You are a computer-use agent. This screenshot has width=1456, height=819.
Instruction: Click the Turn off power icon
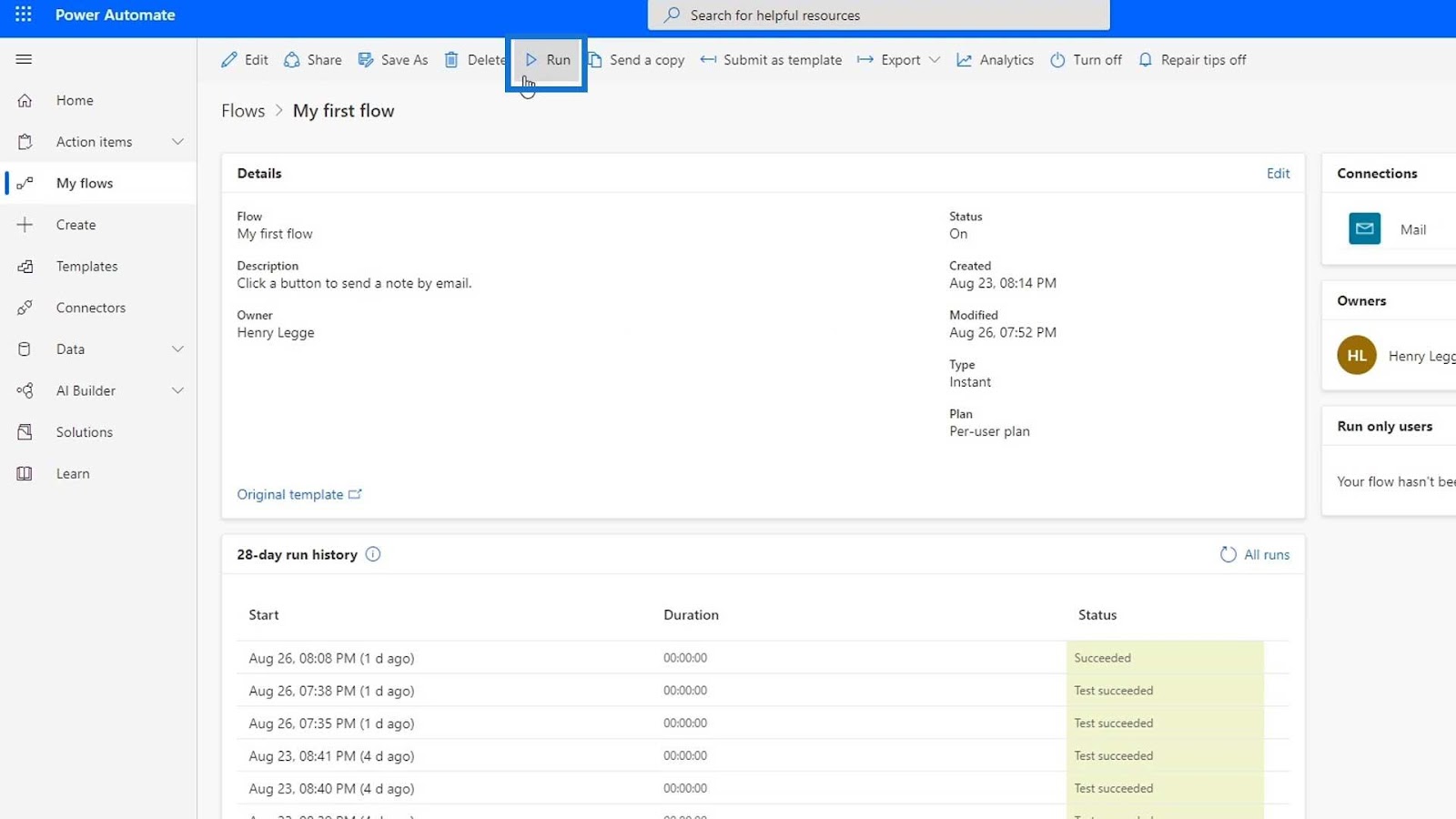pos(1057,60)
